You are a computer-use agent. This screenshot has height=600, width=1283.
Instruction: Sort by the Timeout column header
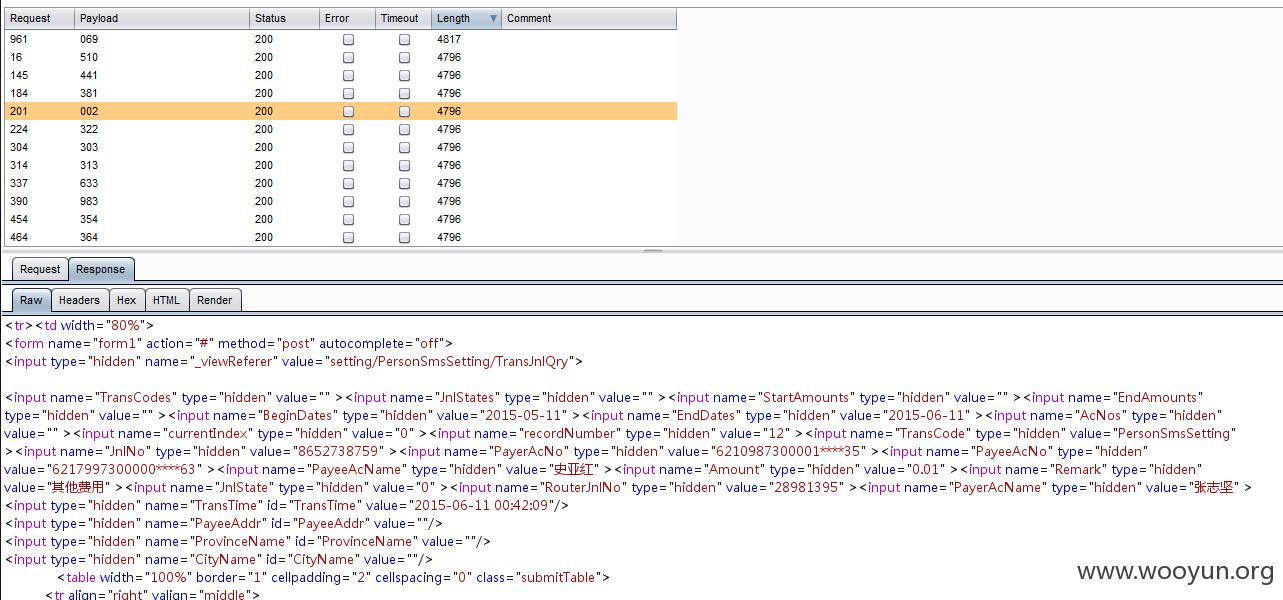point(403,18)
